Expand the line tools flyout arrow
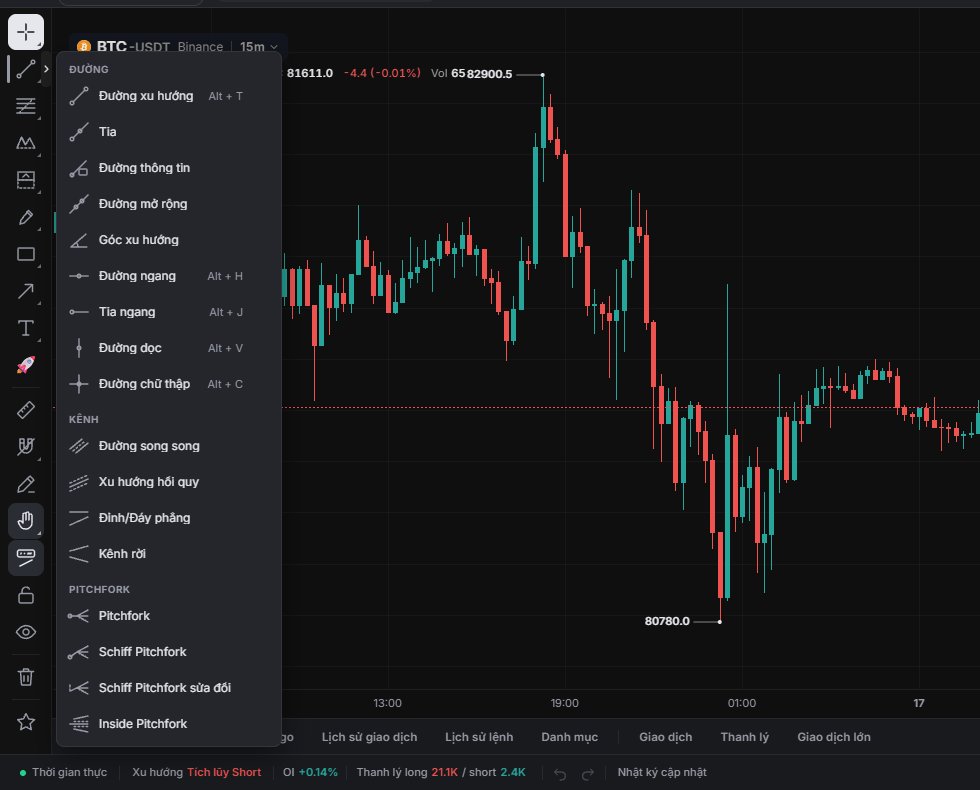Screen dimensions: 980x790 click(x=46, y=69)
